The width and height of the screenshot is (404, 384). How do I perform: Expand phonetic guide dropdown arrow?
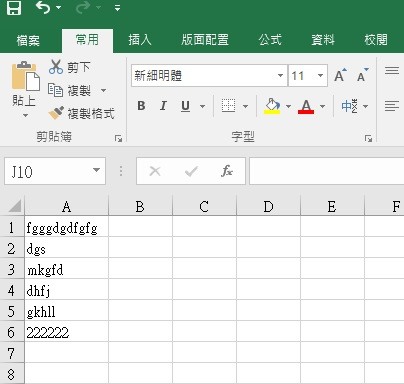tap(366, 106)
